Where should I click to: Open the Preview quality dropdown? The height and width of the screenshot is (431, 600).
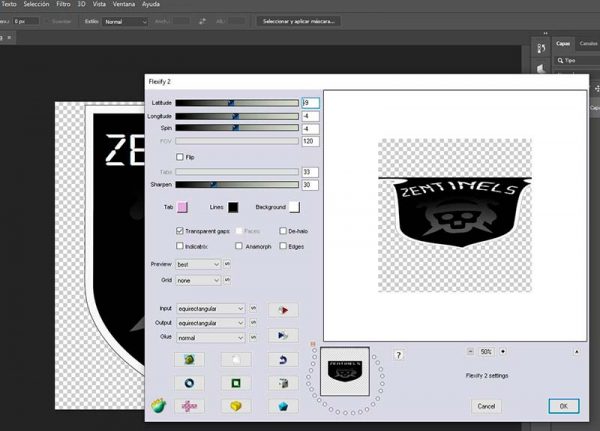(198, 264)
